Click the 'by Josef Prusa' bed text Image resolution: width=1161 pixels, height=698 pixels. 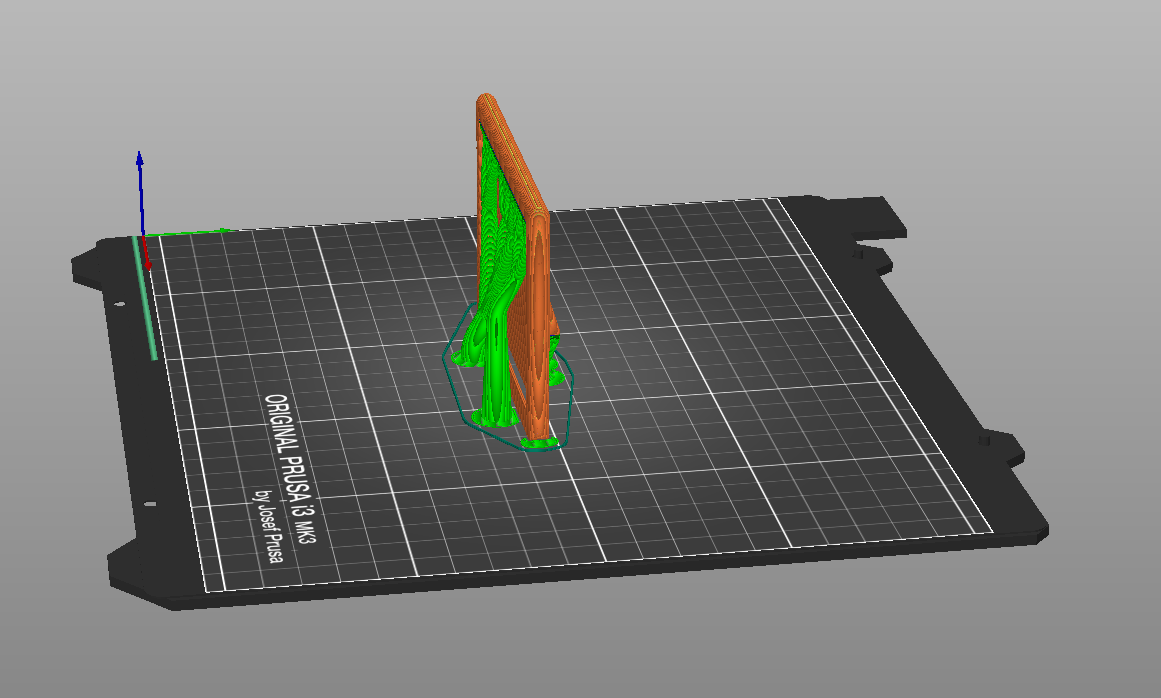(x=269, y=526)
